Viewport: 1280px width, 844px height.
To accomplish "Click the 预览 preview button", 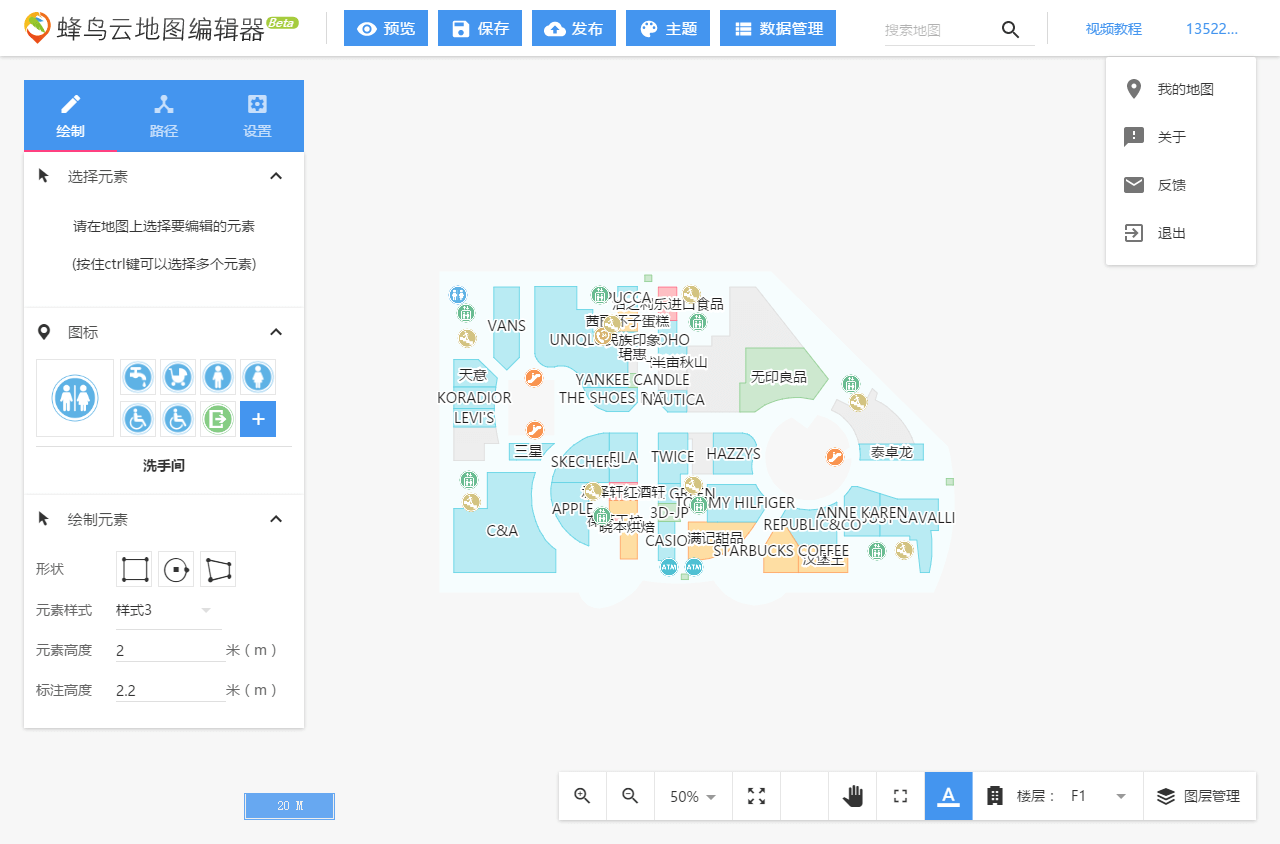I will [x=386, y=29].
